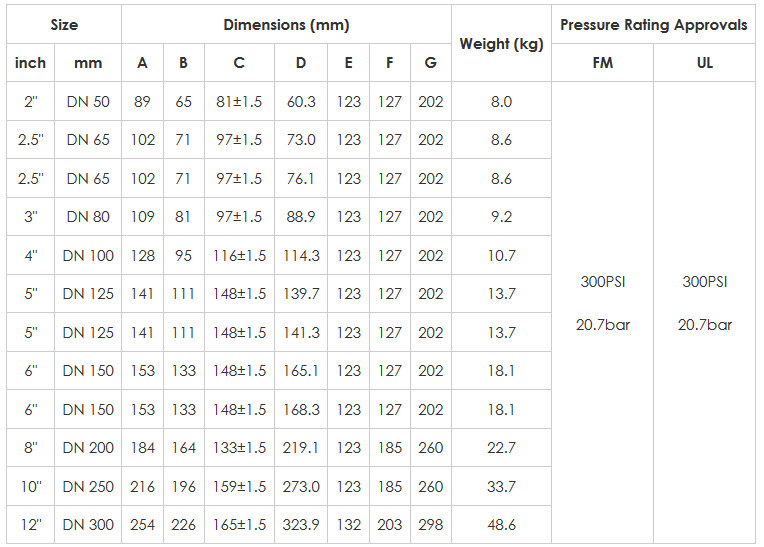The image size is (764, 547).
Task: Select the DN 50 cell
Action: [88, 101]
